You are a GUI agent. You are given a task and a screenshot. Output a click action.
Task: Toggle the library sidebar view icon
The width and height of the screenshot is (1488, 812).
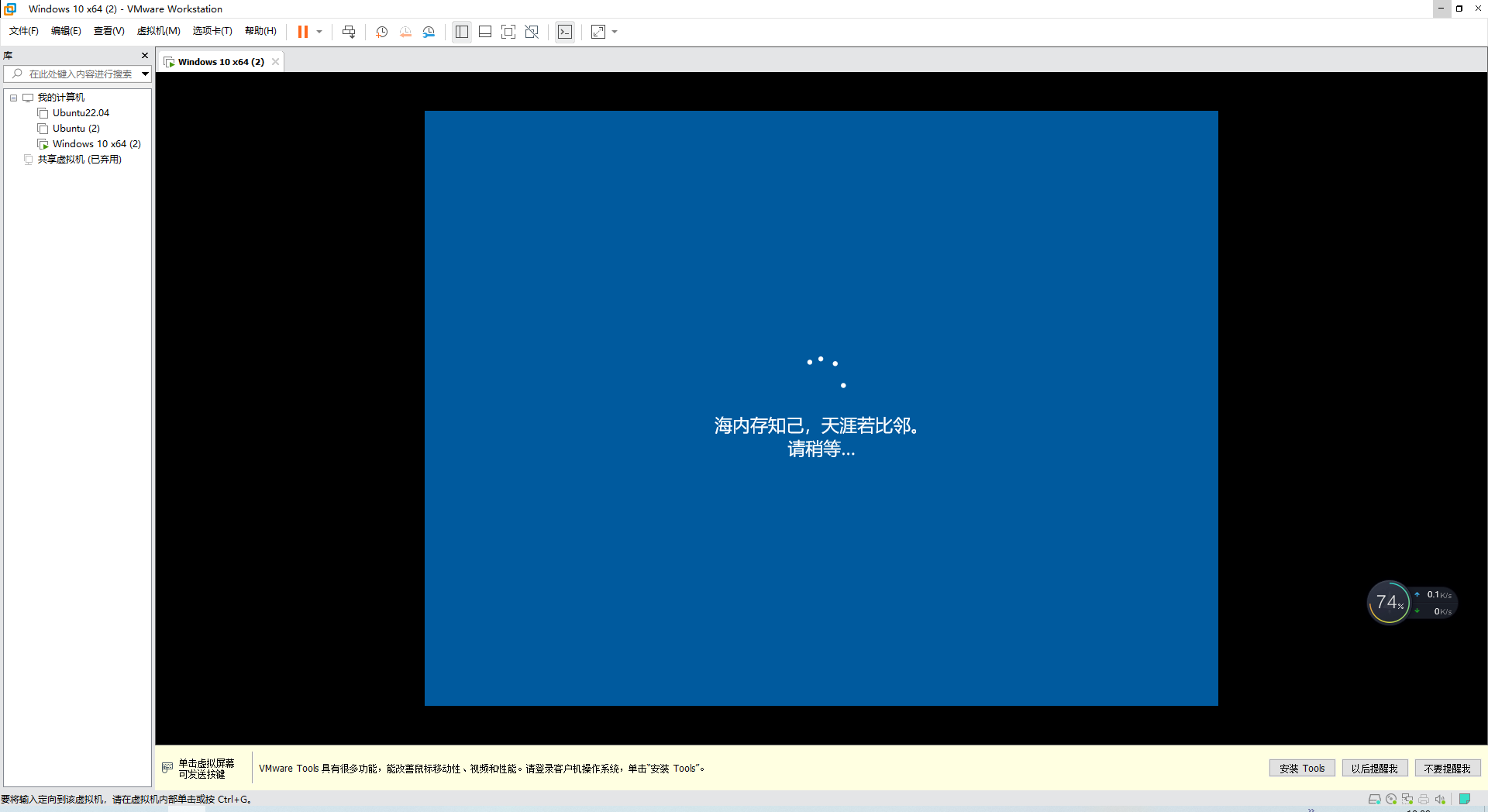[462, 32]
